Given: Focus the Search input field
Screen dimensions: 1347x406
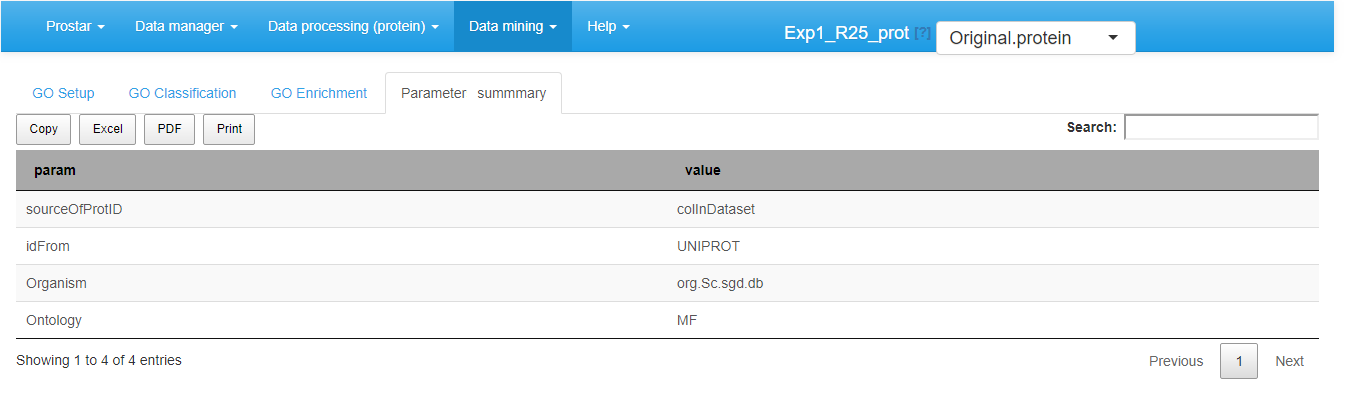Looking at the screenshot, I should 1221,127.
